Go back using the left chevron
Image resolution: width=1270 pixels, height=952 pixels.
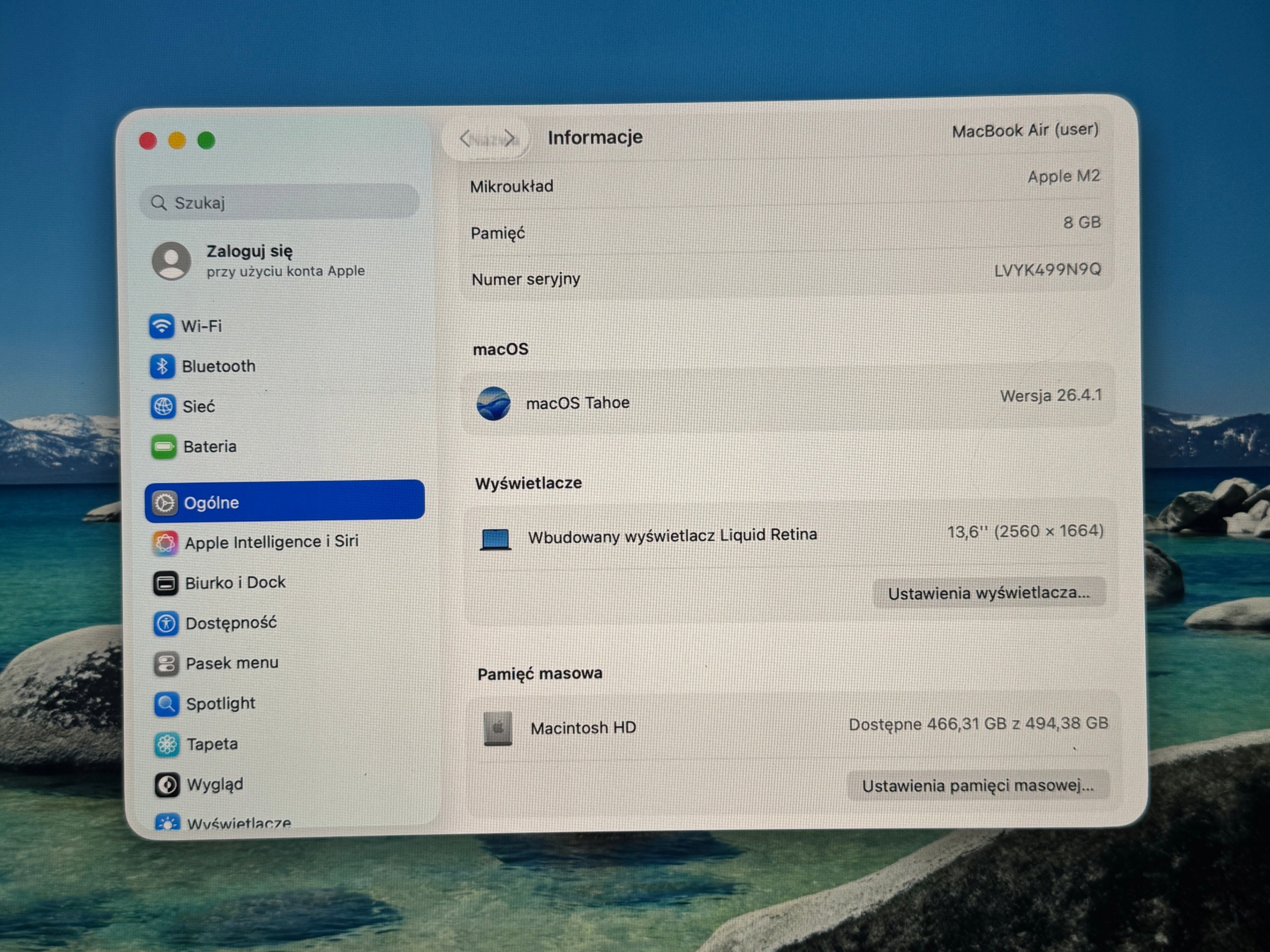[465, 138]
